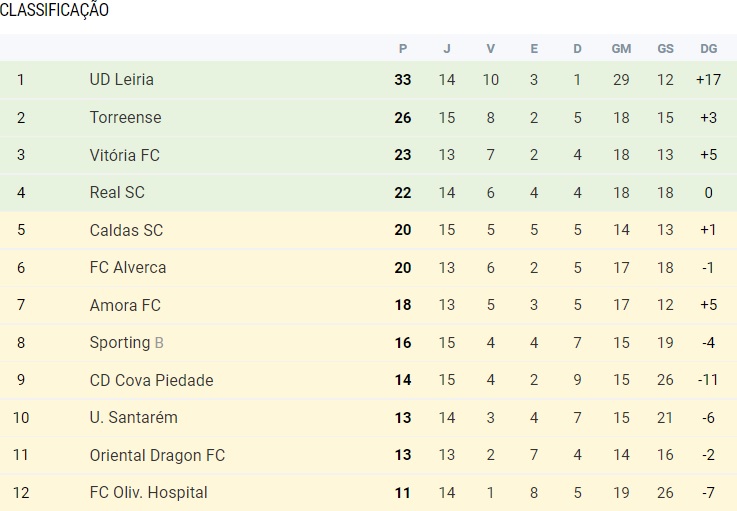Viewport: 737px width, 511px height.
Task: Sort by D losses column header
Action: (577, 48)
